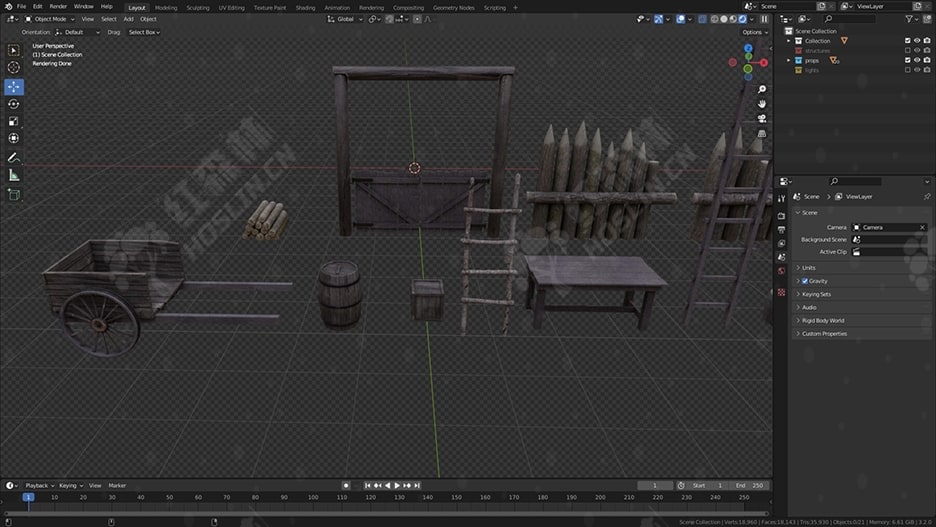936x527 pixels.
Task: Click the new collection icon in the Outliner header
Action: coord(927,19)
